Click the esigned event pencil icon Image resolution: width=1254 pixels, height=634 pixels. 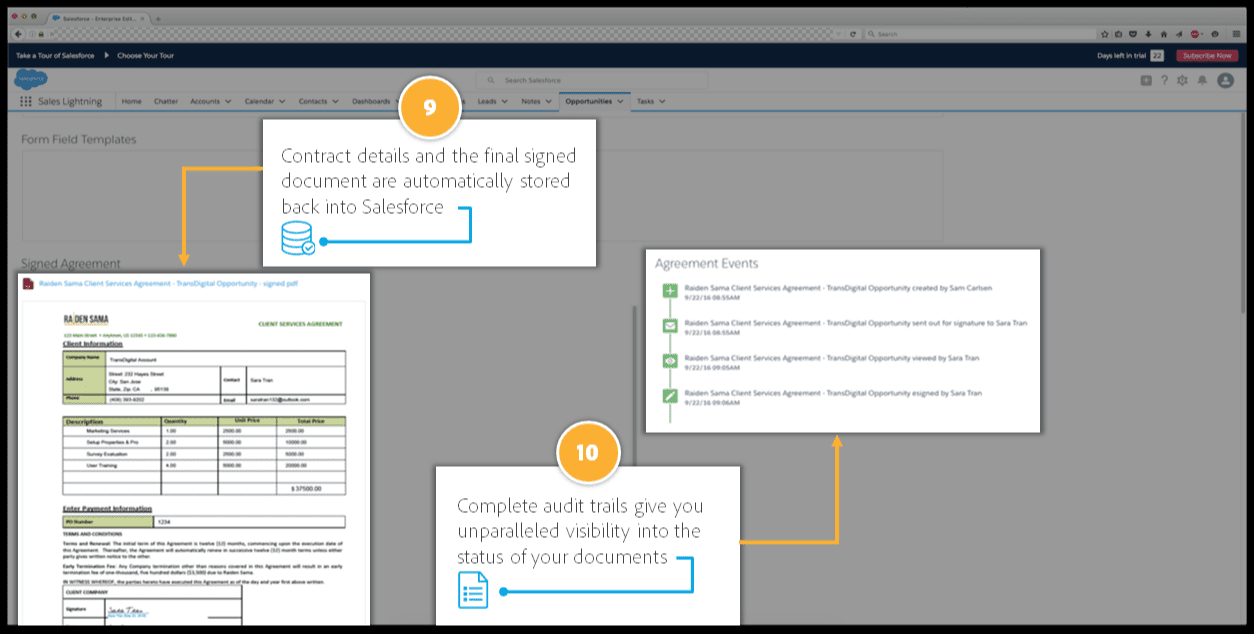[670, 395]
